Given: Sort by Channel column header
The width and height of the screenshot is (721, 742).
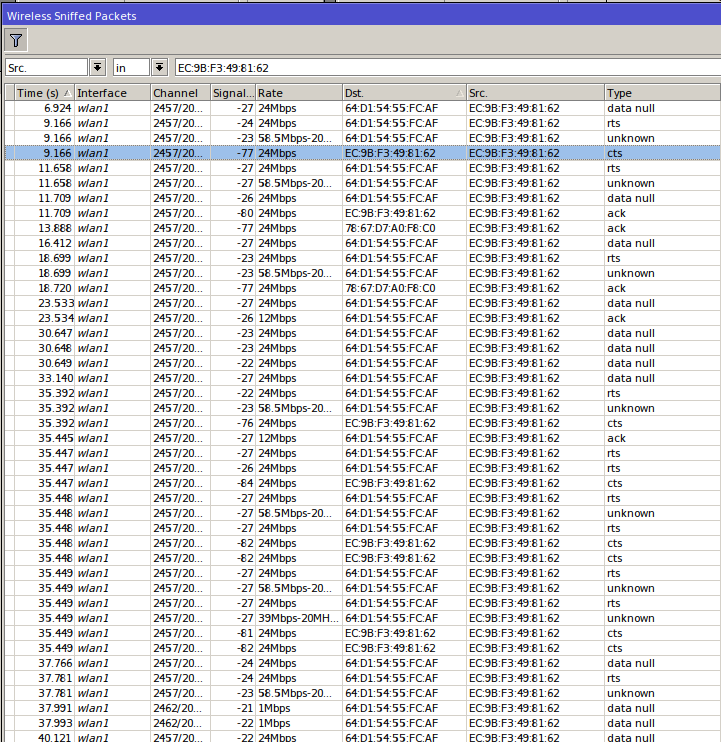Looking at the screenshot, I should [x=180, y=93].
